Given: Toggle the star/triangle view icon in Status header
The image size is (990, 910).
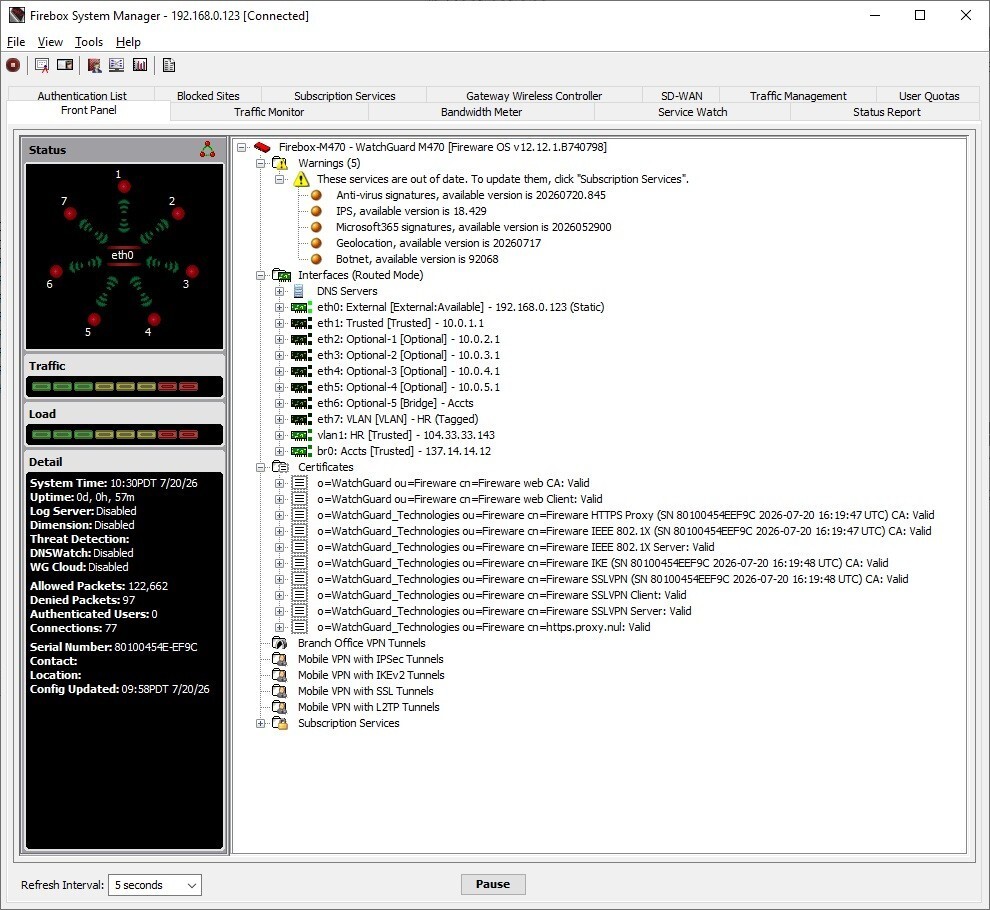Looking at the screenshot, I should click(x=207, y=150).
